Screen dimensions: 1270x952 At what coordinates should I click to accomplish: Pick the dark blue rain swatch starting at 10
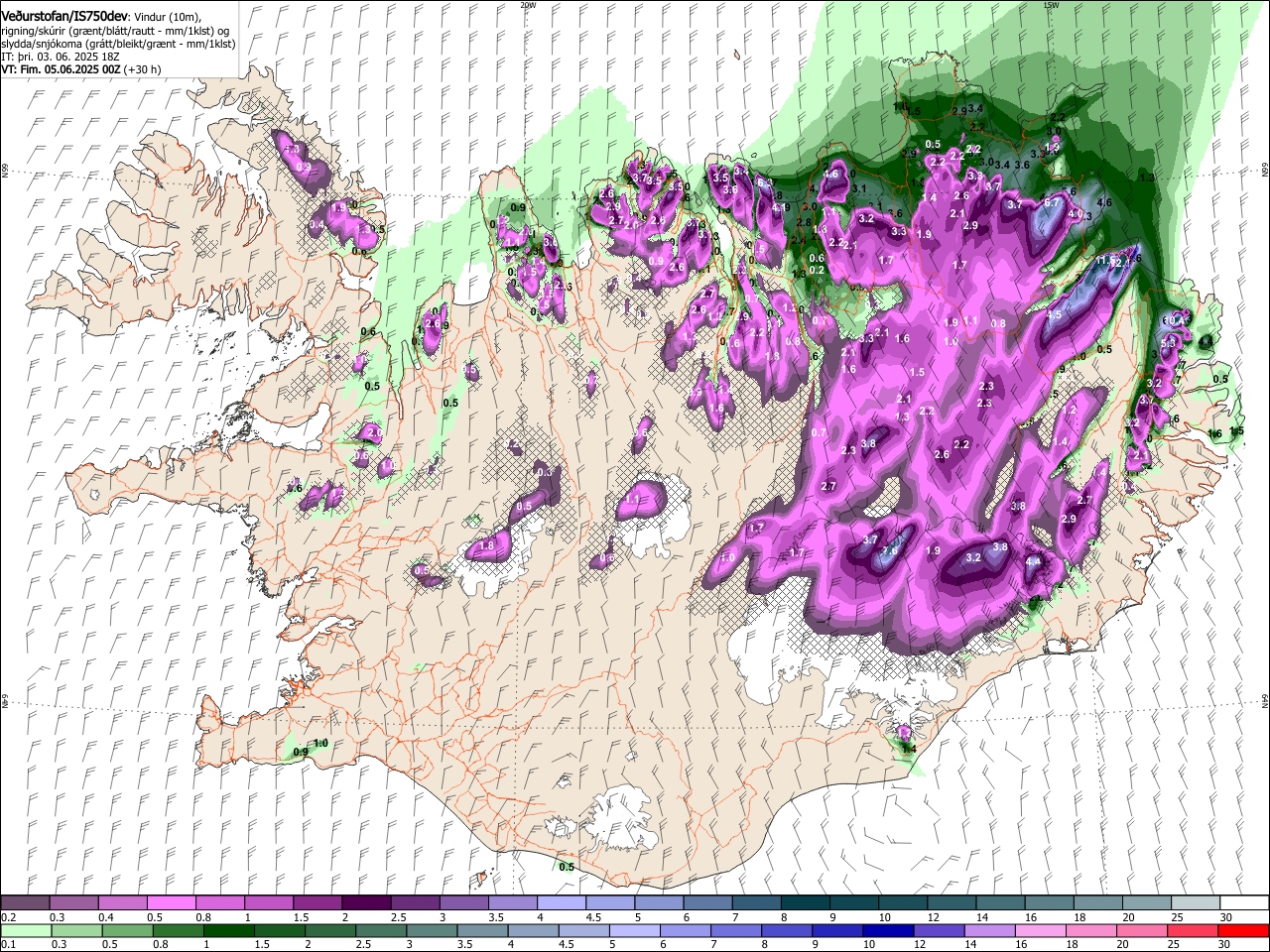tap(886, 930)
